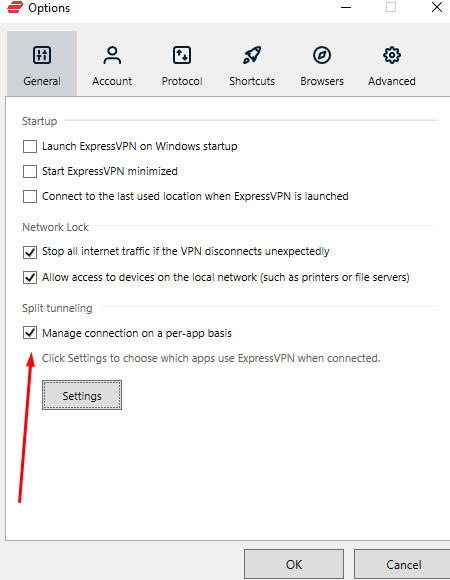Click the Advanced gear icon
The height and width of the screenshot is (580, 450).
(392, 55)
